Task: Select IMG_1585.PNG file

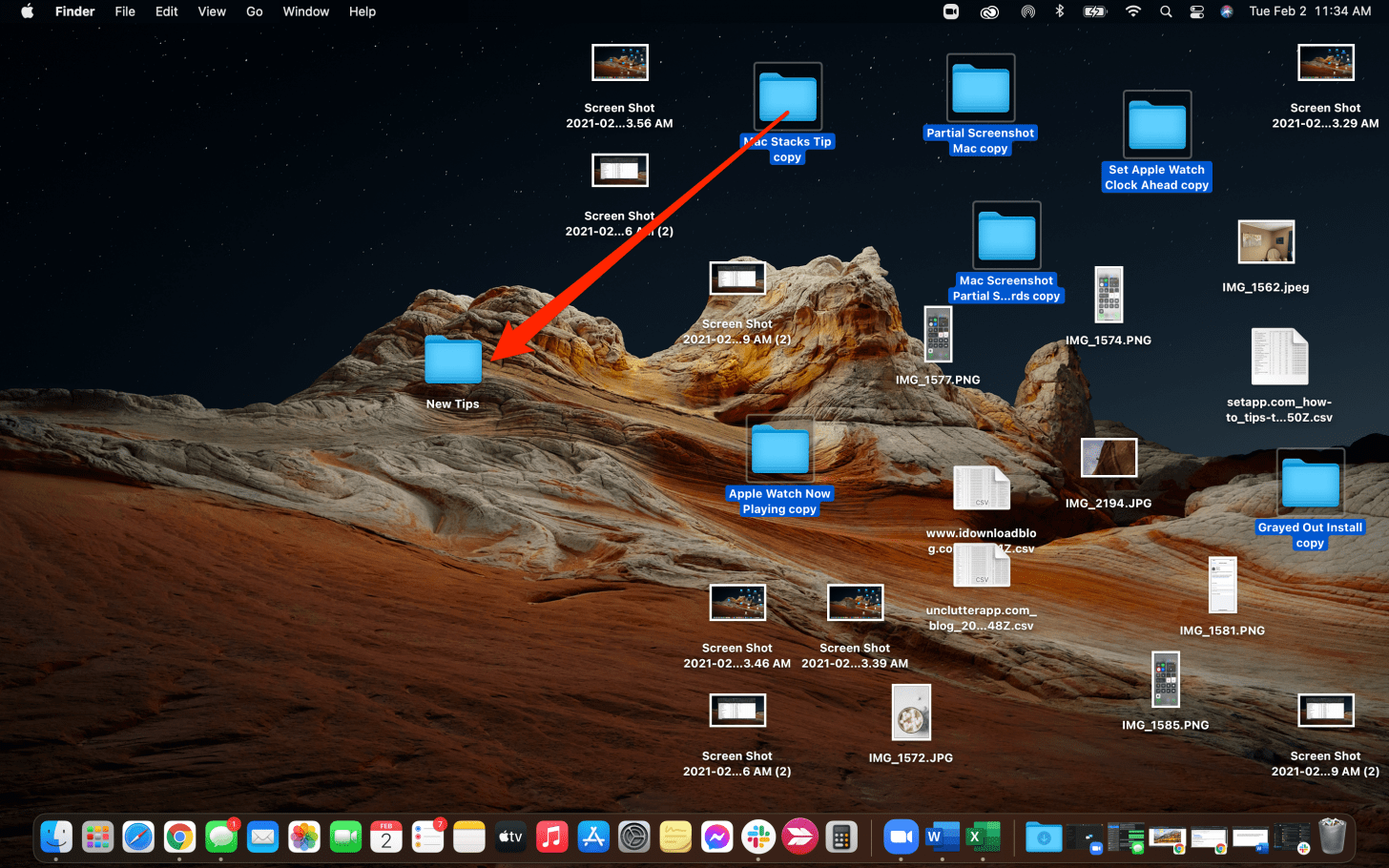Action: point(1166,680)
